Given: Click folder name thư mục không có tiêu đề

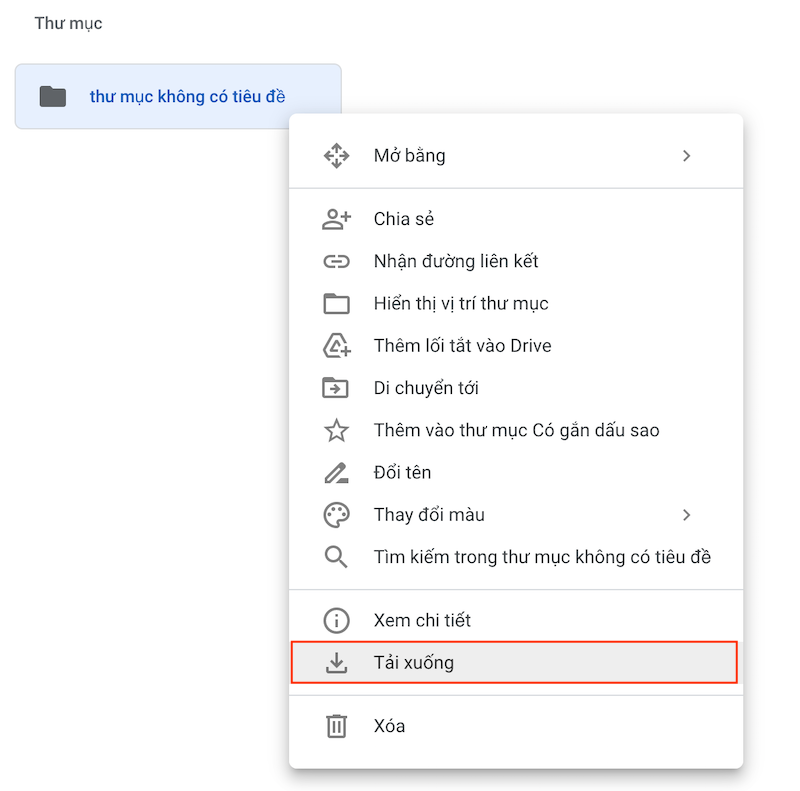Looking at the screenshot, I should (187, 97).
